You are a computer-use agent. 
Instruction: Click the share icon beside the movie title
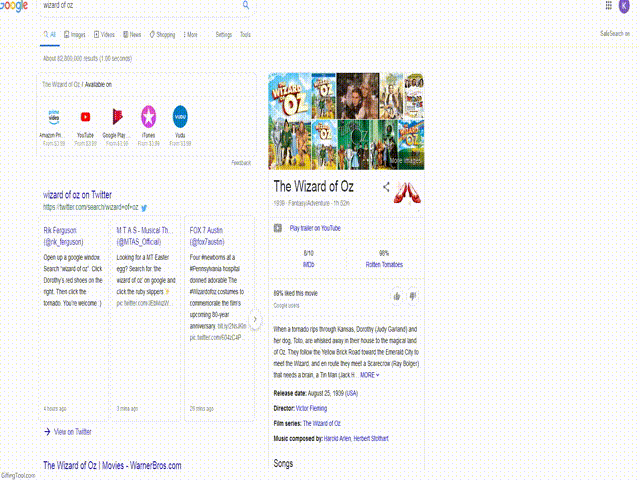coord(386,187)
